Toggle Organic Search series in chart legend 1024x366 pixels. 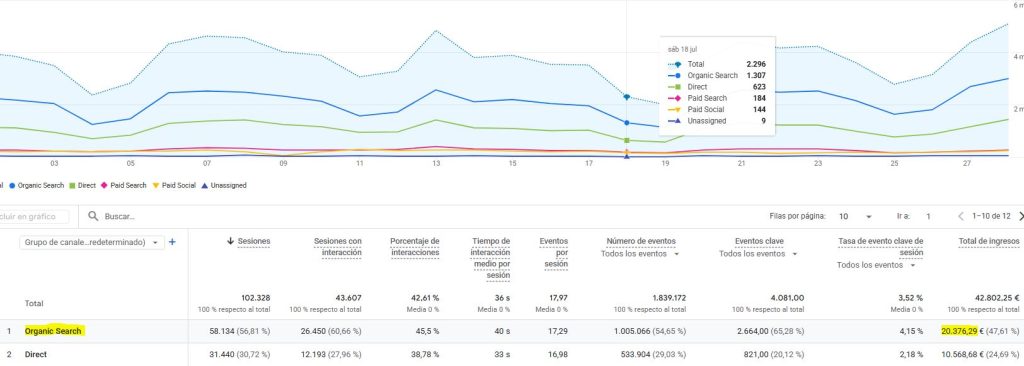37,186
